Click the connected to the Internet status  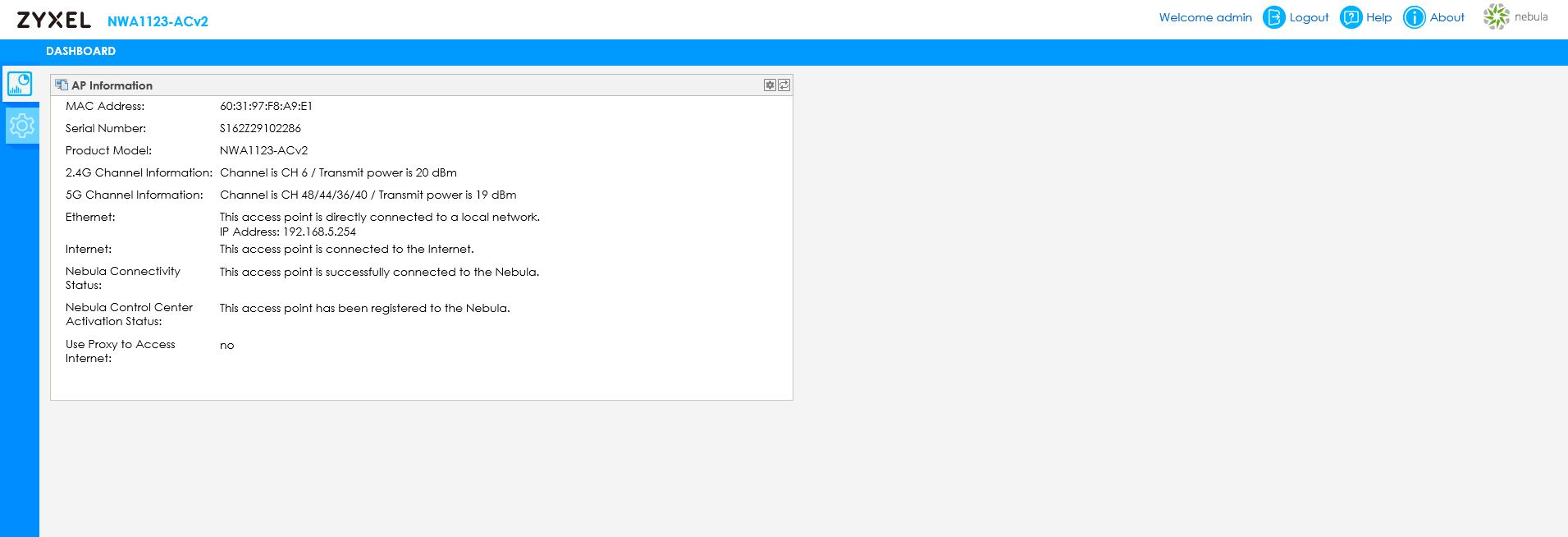point(346,249)
